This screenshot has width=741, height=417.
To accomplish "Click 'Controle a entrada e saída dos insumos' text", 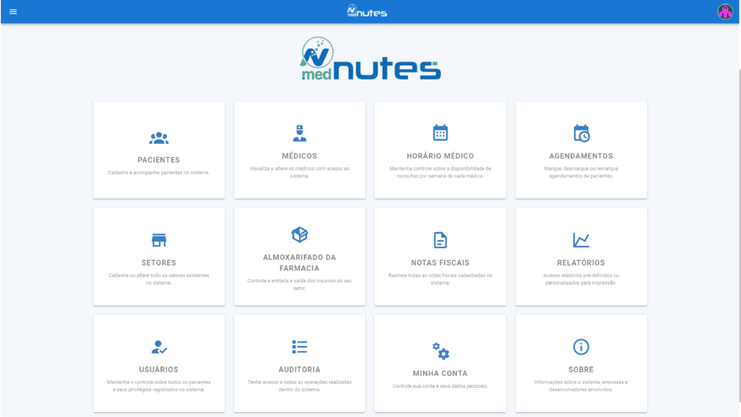I will (x=299, y=284).
